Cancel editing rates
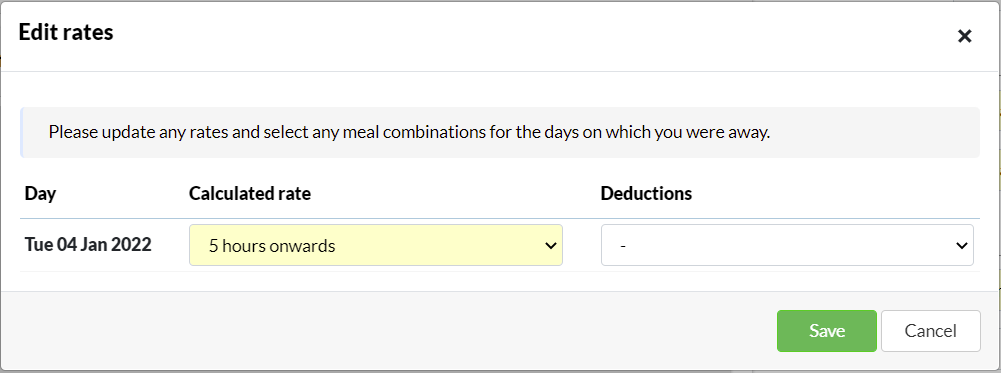1001x373 pixels. click(931, 331)
